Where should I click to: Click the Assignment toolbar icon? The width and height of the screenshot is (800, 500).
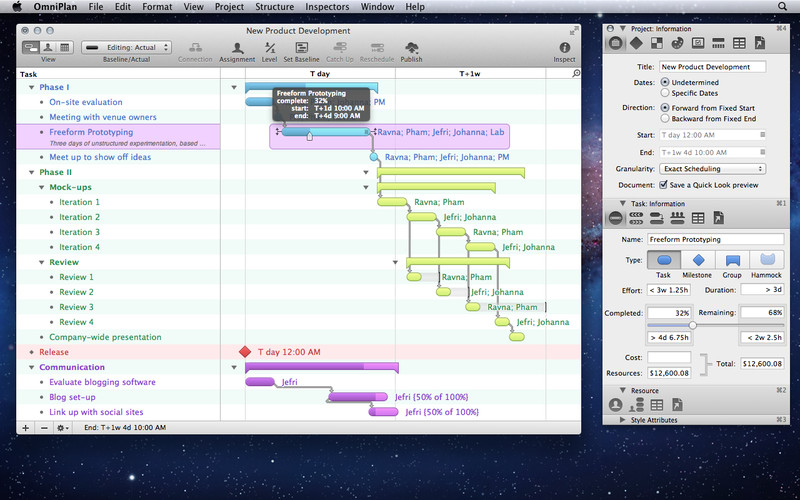(x=237, y=48)
